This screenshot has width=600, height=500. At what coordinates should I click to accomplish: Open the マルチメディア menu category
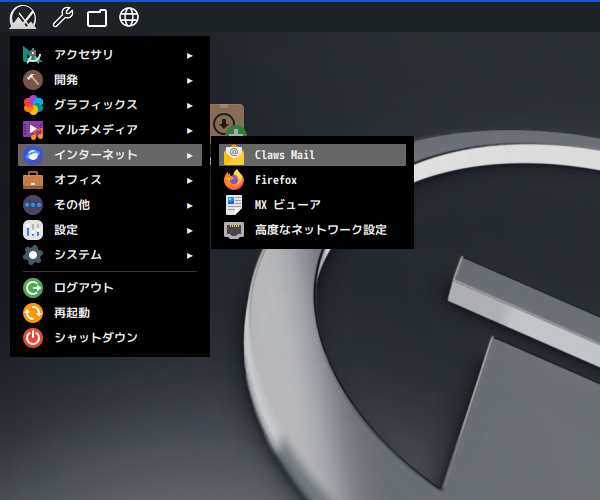pyautogui.click(x=110, y=130)
